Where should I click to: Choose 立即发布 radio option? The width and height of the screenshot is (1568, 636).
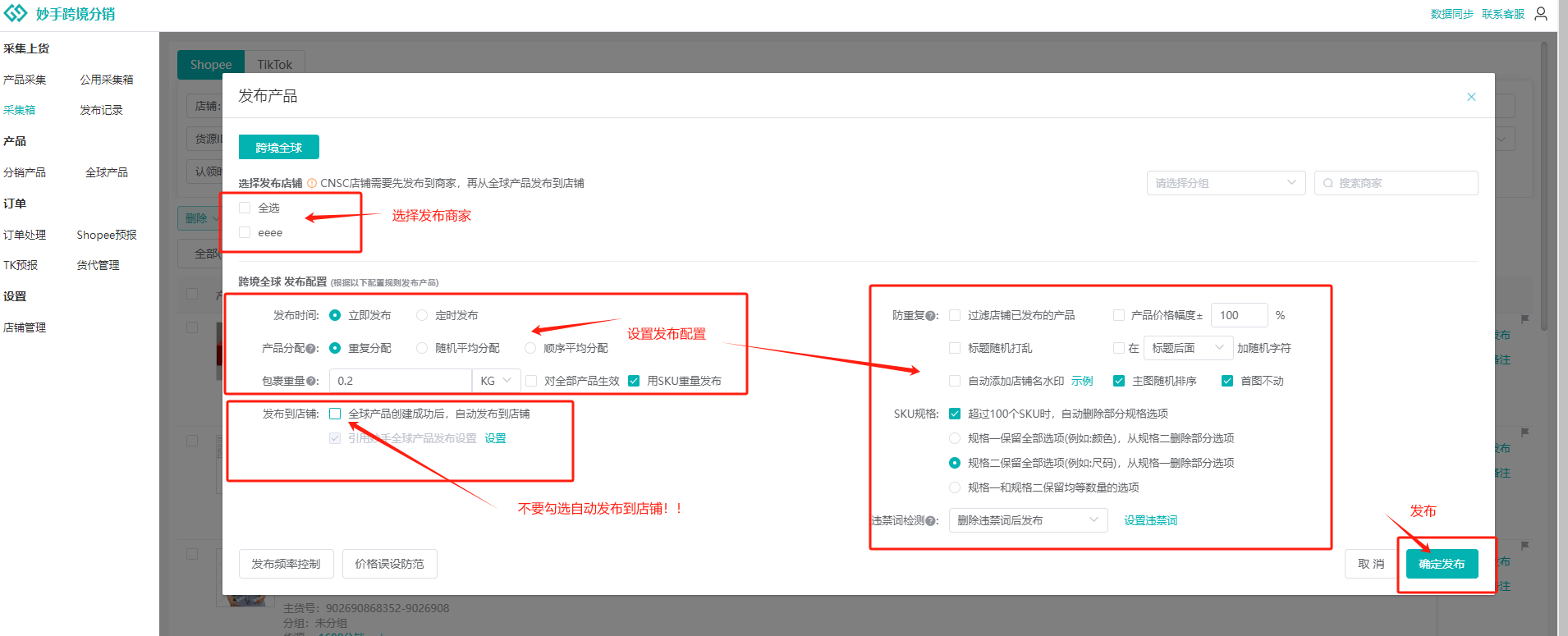tap(335, 315)
